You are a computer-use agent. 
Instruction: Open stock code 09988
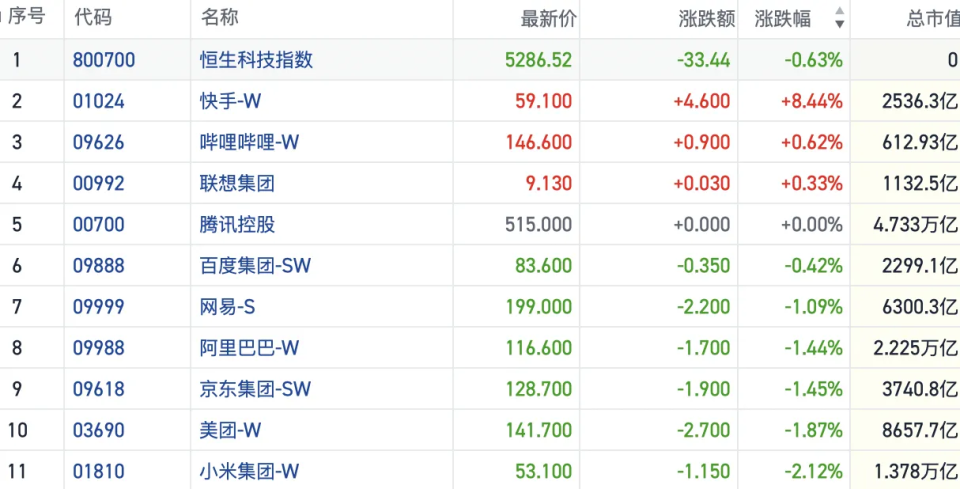(99, 348)
